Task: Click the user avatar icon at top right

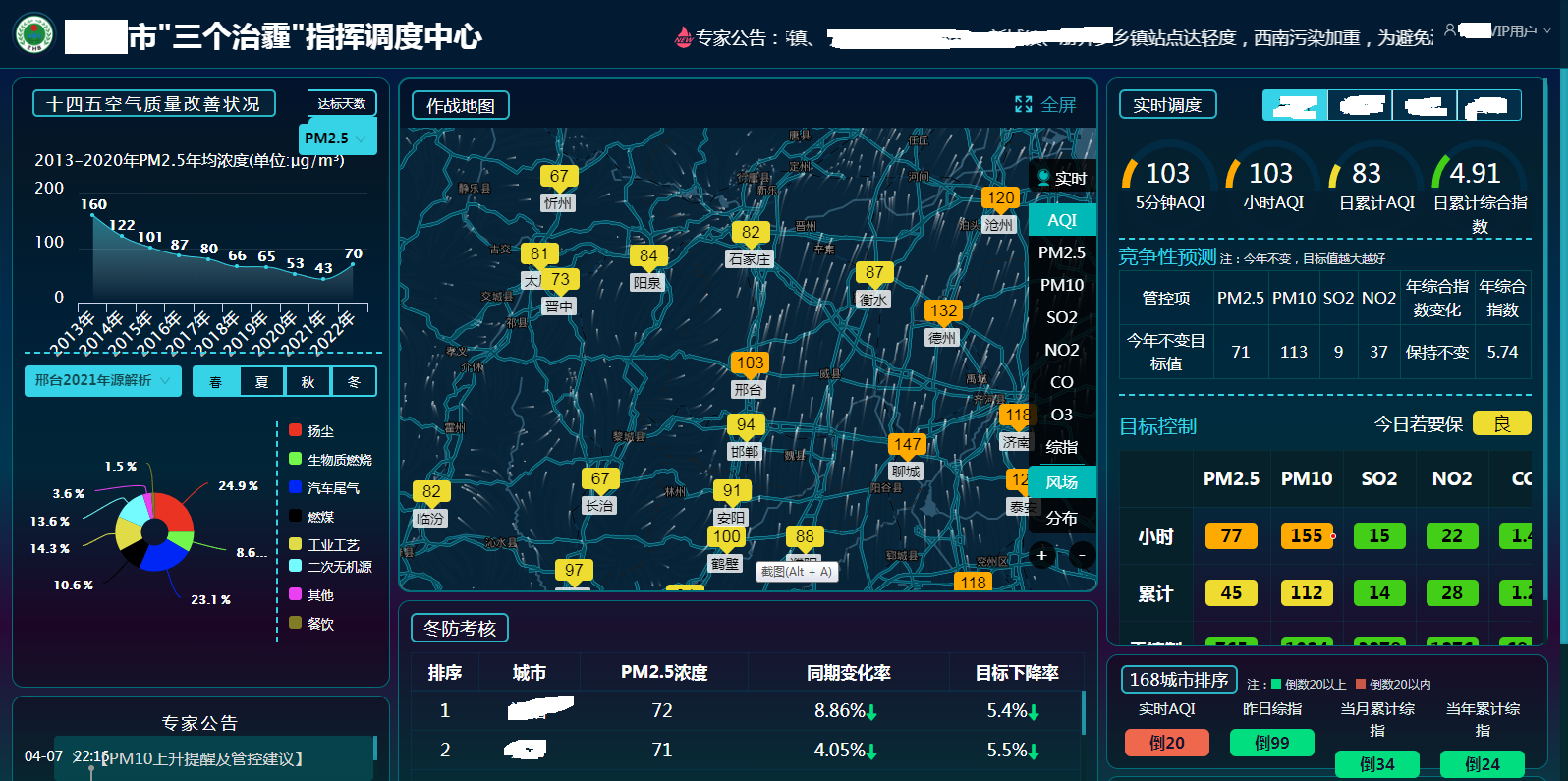Action: click(x=1450, y=30)
